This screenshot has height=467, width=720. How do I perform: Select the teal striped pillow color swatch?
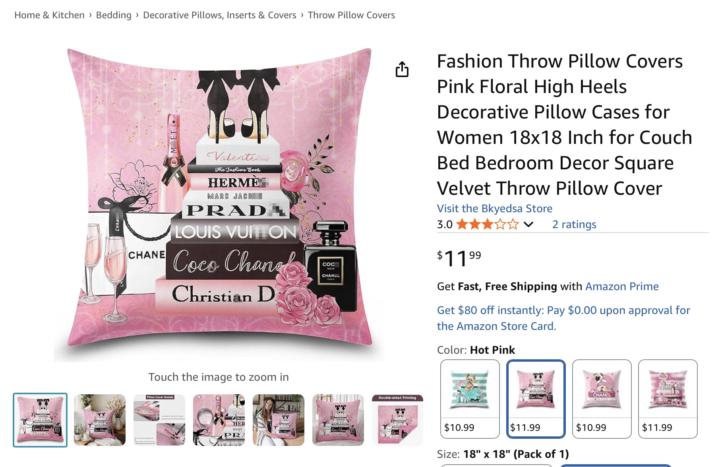[x=470, y=399]
